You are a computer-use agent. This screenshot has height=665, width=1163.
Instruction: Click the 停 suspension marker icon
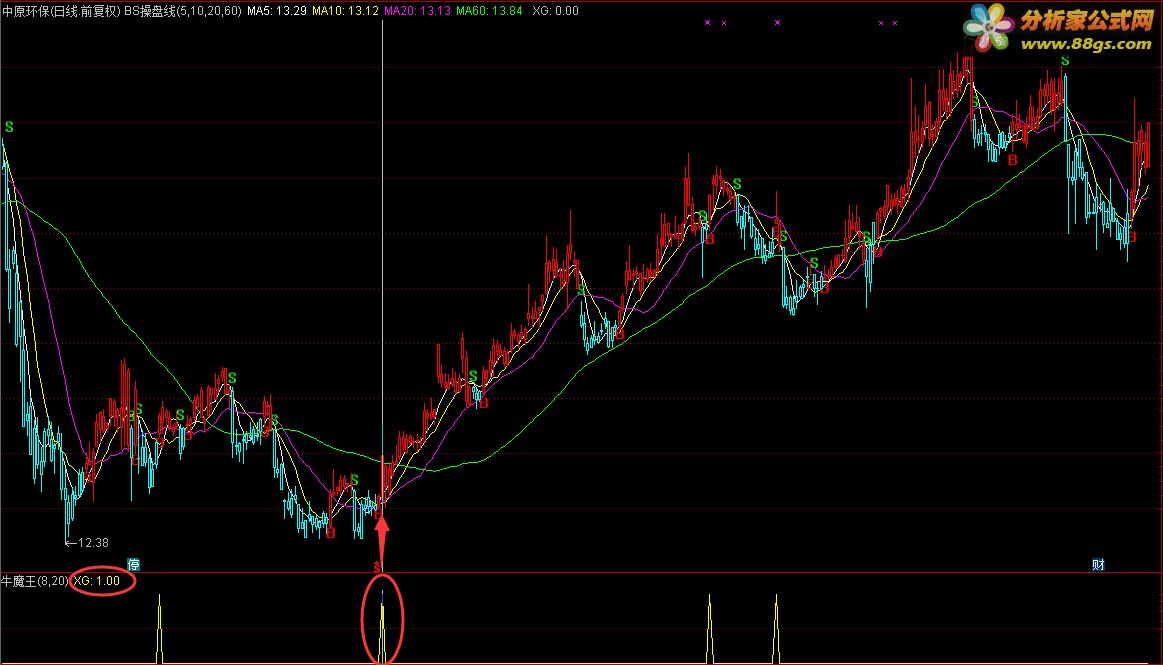134,565
